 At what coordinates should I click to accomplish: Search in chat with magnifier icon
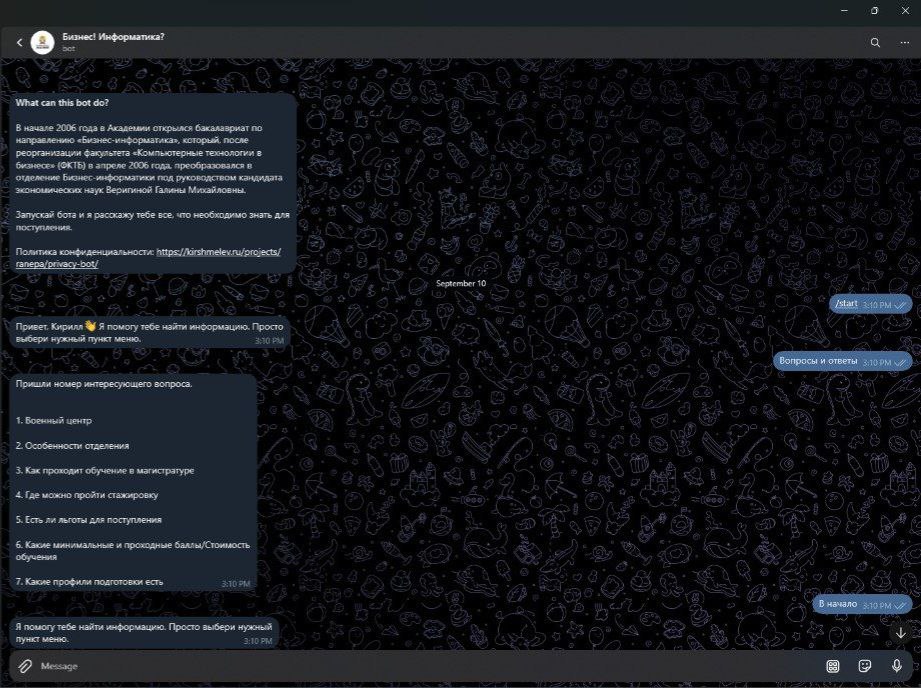tap(875, 42)
